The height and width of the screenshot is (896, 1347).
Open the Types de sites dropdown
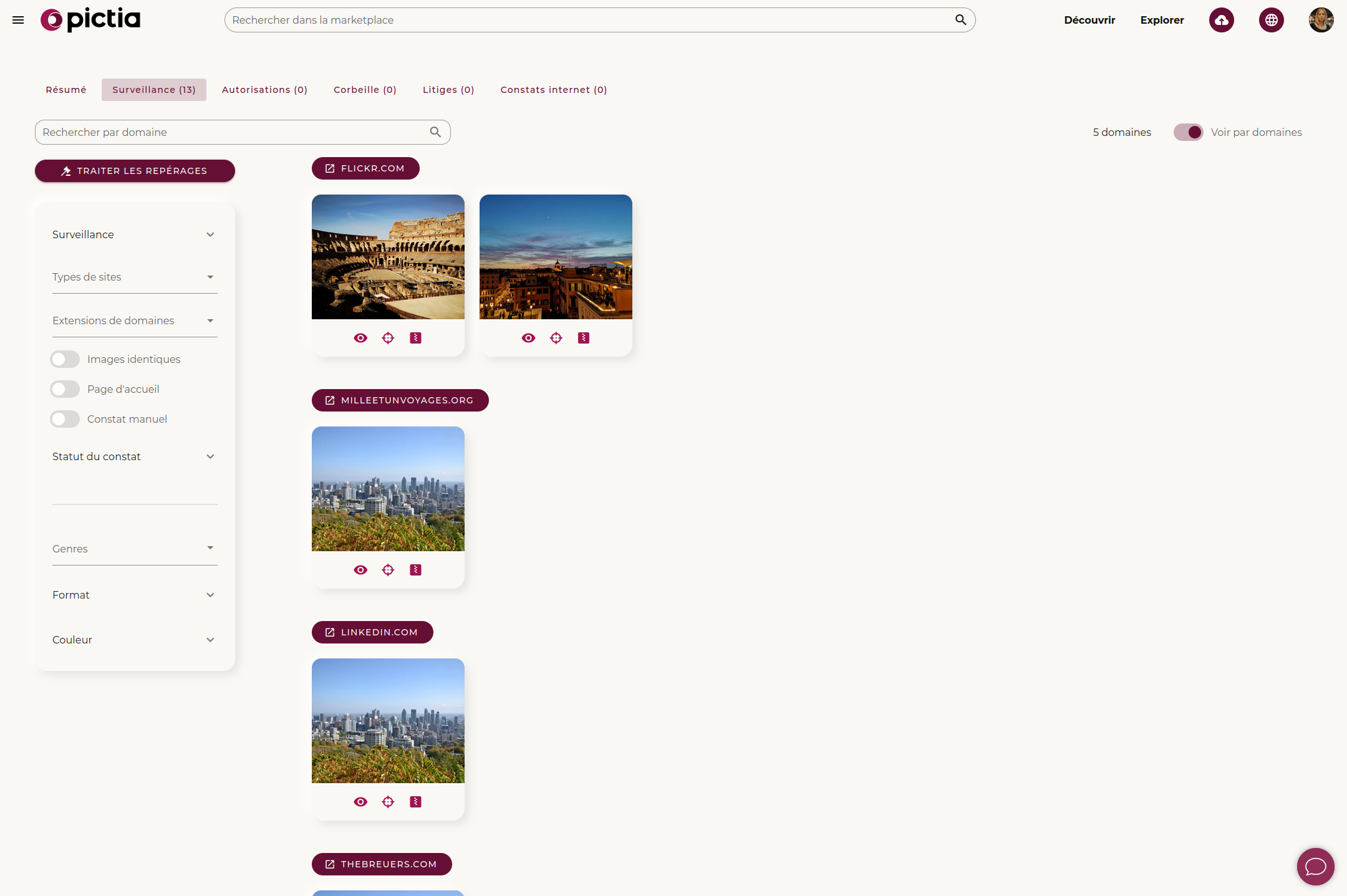[135, 277]
